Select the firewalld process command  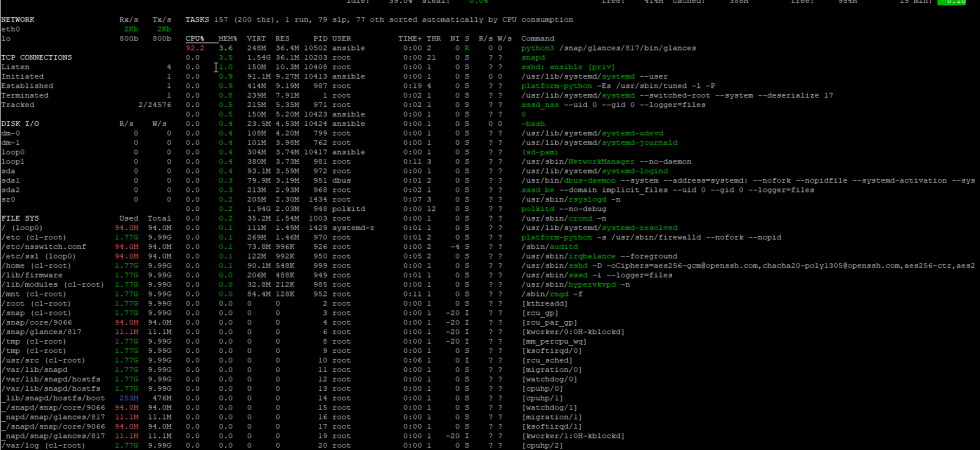pyautogui.click(x=651, y=238)
